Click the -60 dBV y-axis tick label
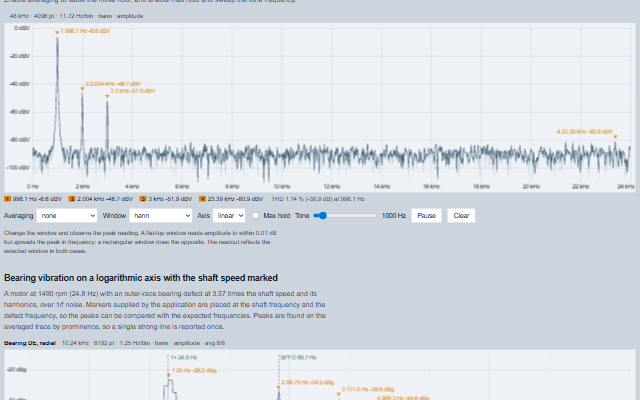The image size is (640, 400). [x=22, y=112]
